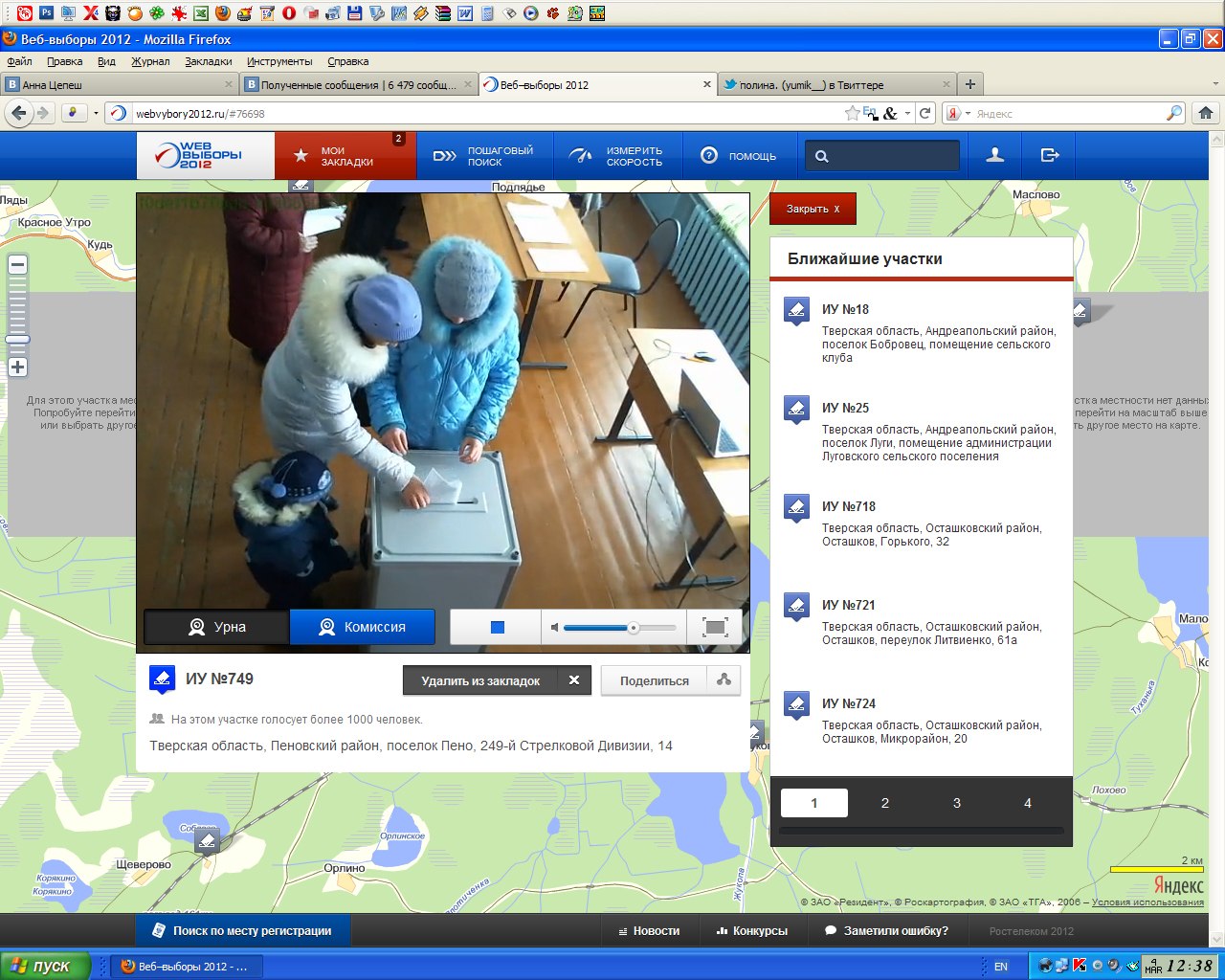Click the logout arrow icon
Screen dimensions: 1225x980
(x=1050, y=155)
